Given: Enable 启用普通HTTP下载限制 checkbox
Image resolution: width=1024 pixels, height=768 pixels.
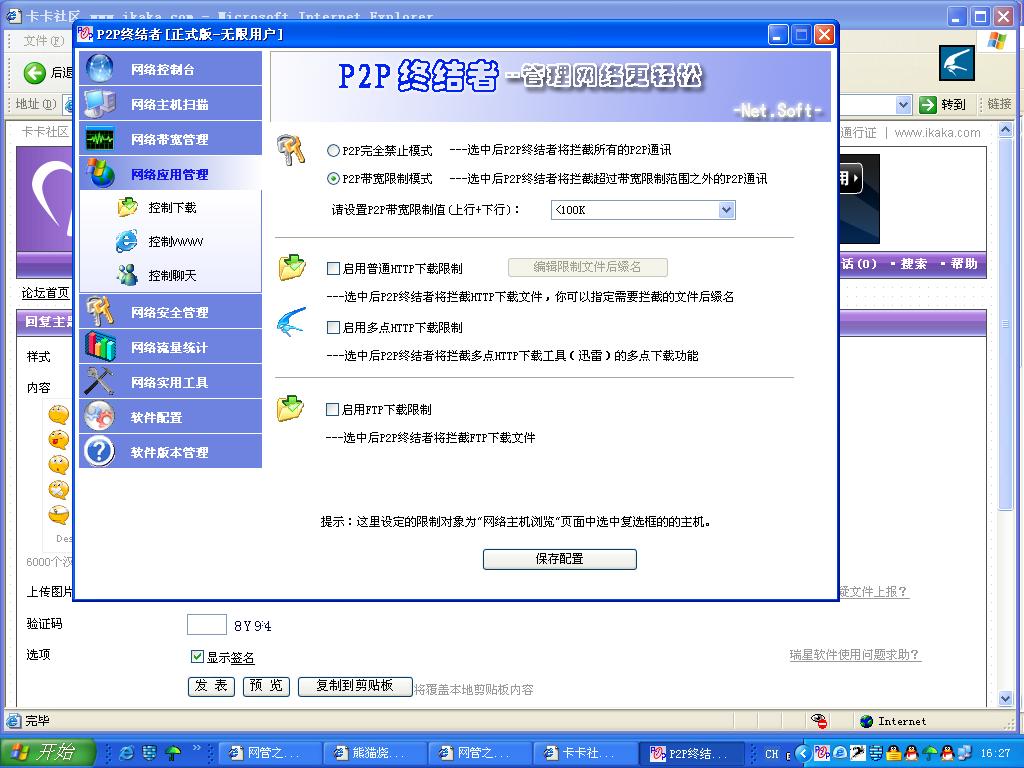Looking at the screenshot, I should pyautogui.click(x=333, y=268).
